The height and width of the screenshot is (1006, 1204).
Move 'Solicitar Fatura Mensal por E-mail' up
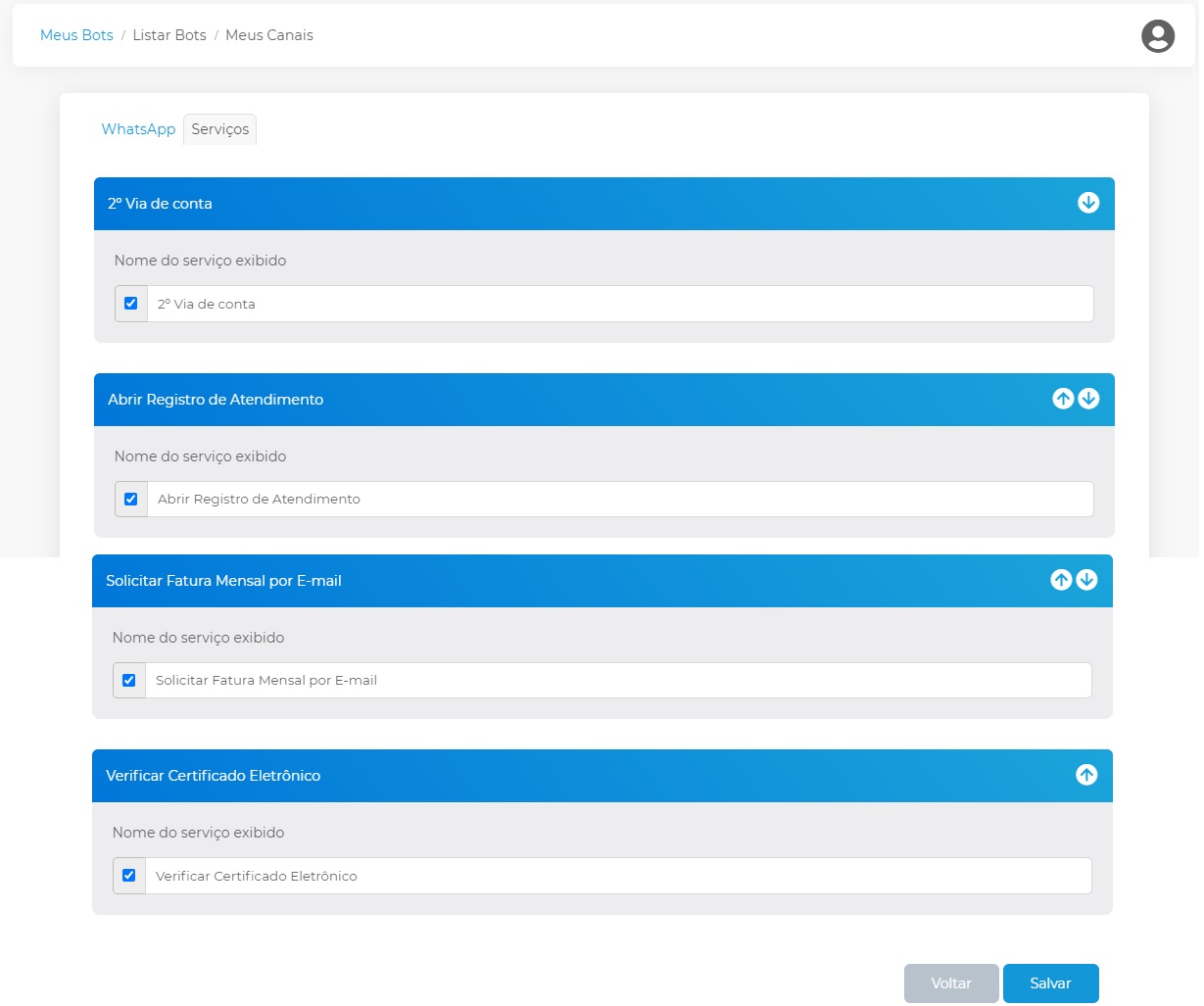tap(1061, 580)
